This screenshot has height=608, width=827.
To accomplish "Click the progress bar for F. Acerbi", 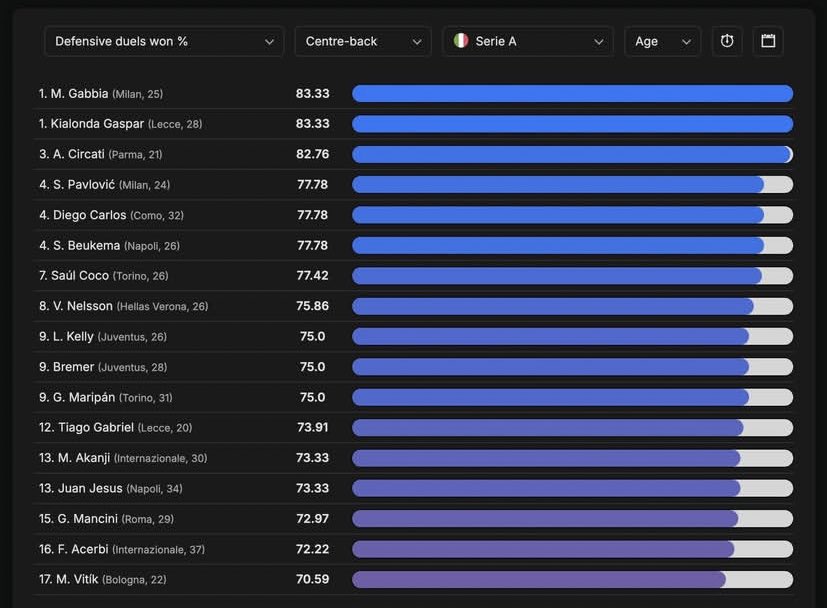I will [x=572, y=549].
